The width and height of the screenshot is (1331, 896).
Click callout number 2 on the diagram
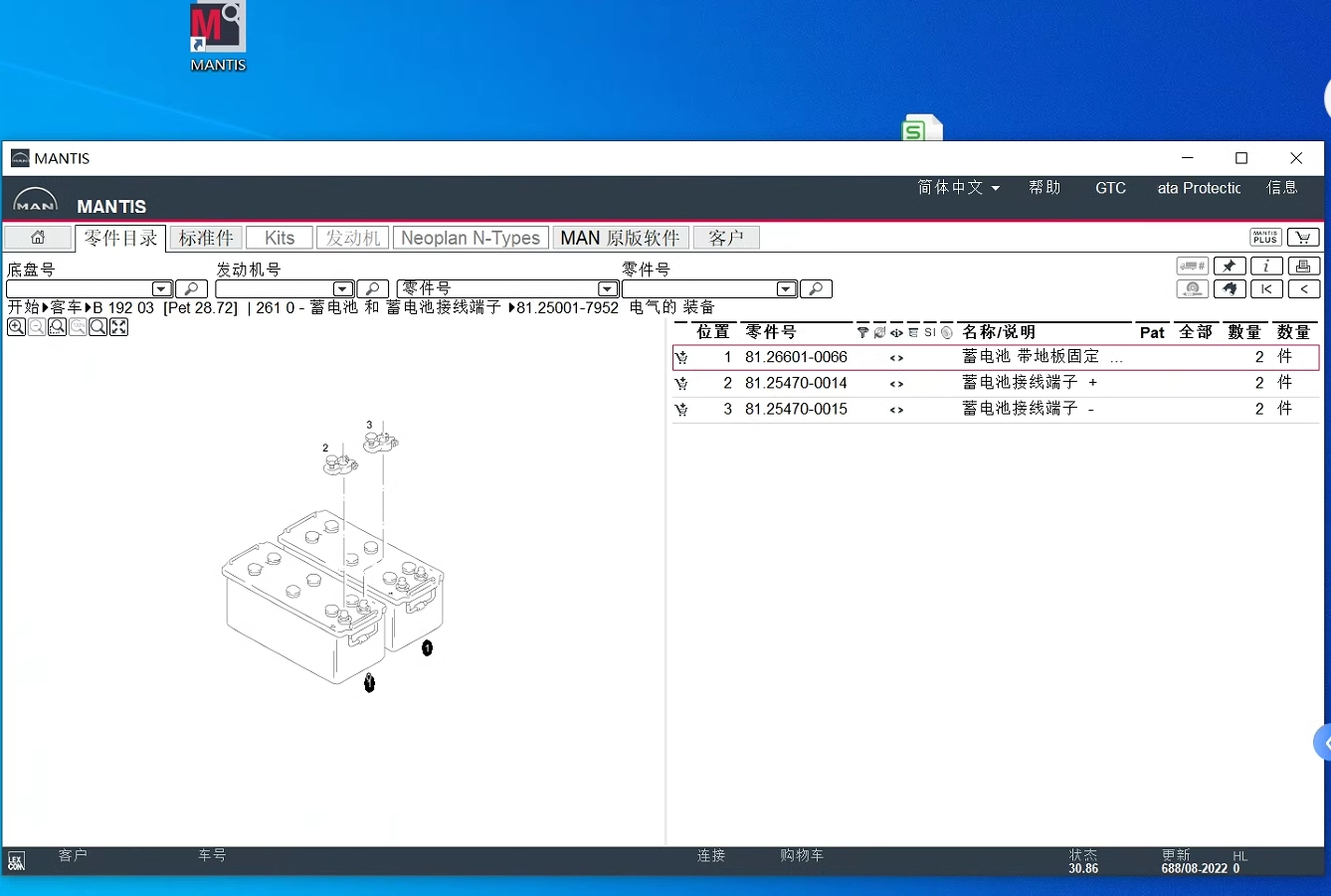(x=325, y=448)
